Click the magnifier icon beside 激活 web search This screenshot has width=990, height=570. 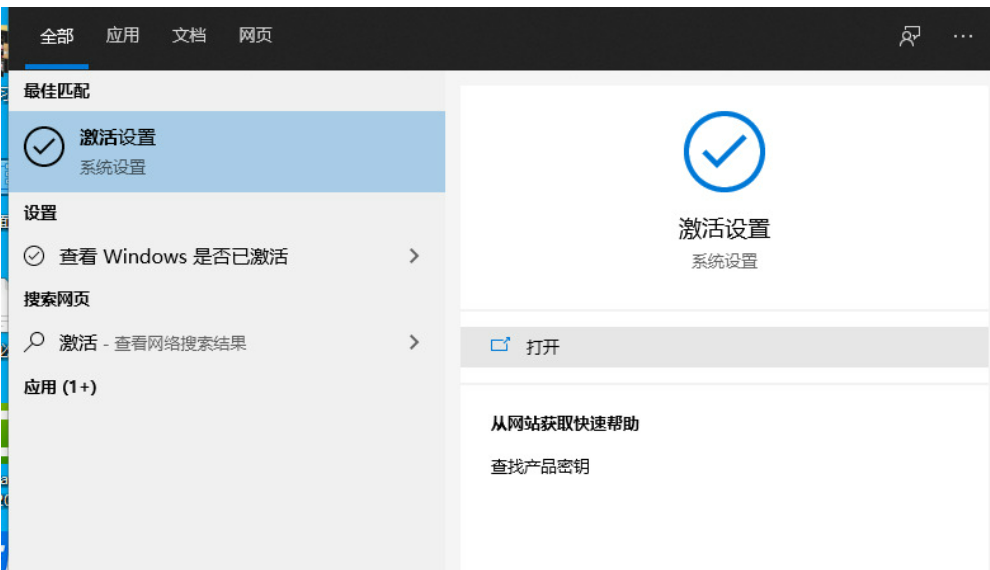[34, 343]
